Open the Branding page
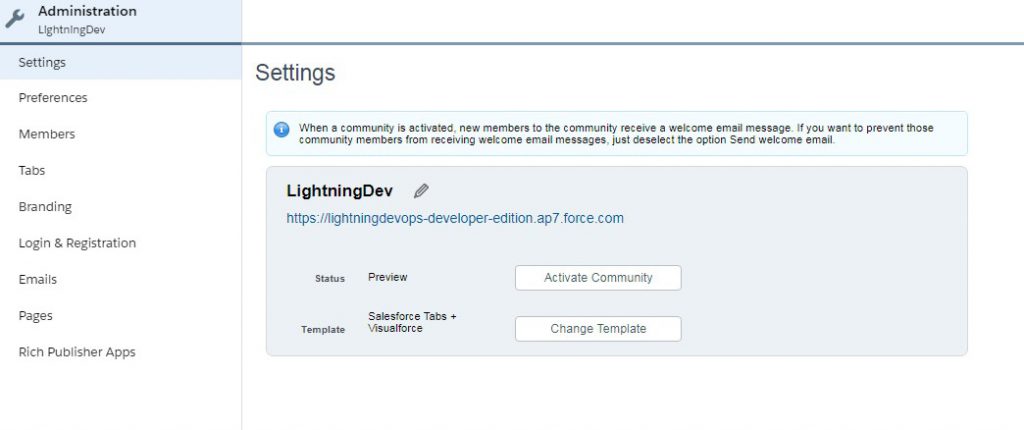 click(x=45, y=207)
